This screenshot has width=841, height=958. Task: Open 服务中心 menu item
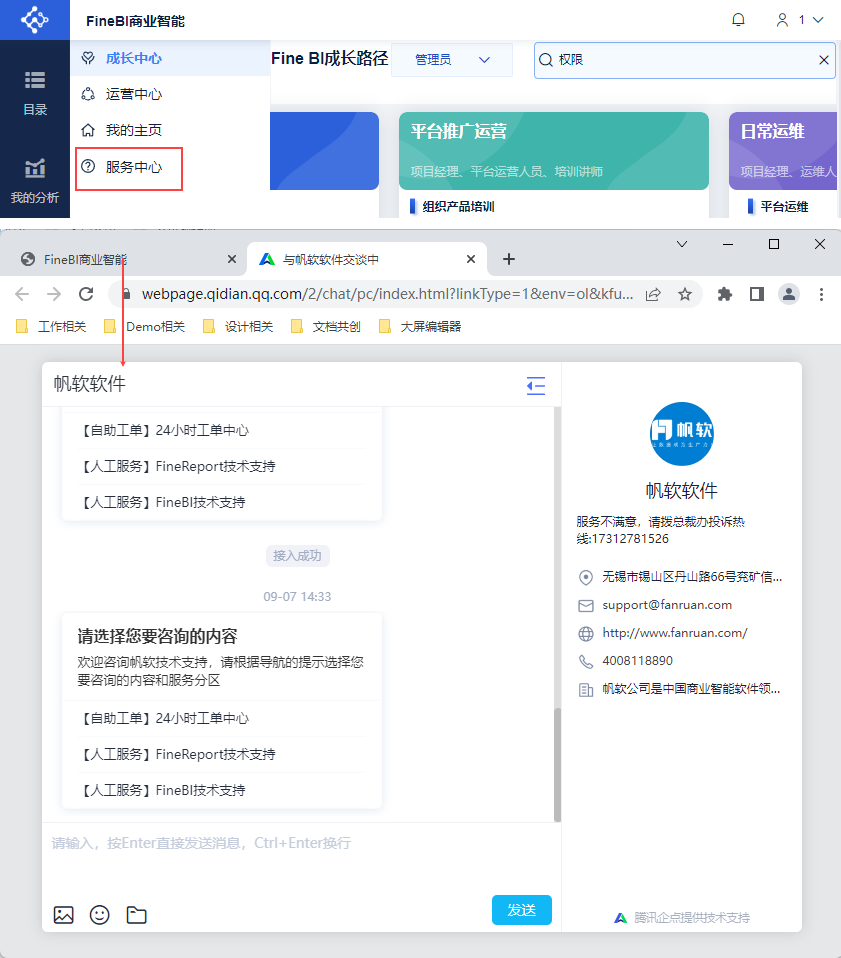(x=129, y=167)
